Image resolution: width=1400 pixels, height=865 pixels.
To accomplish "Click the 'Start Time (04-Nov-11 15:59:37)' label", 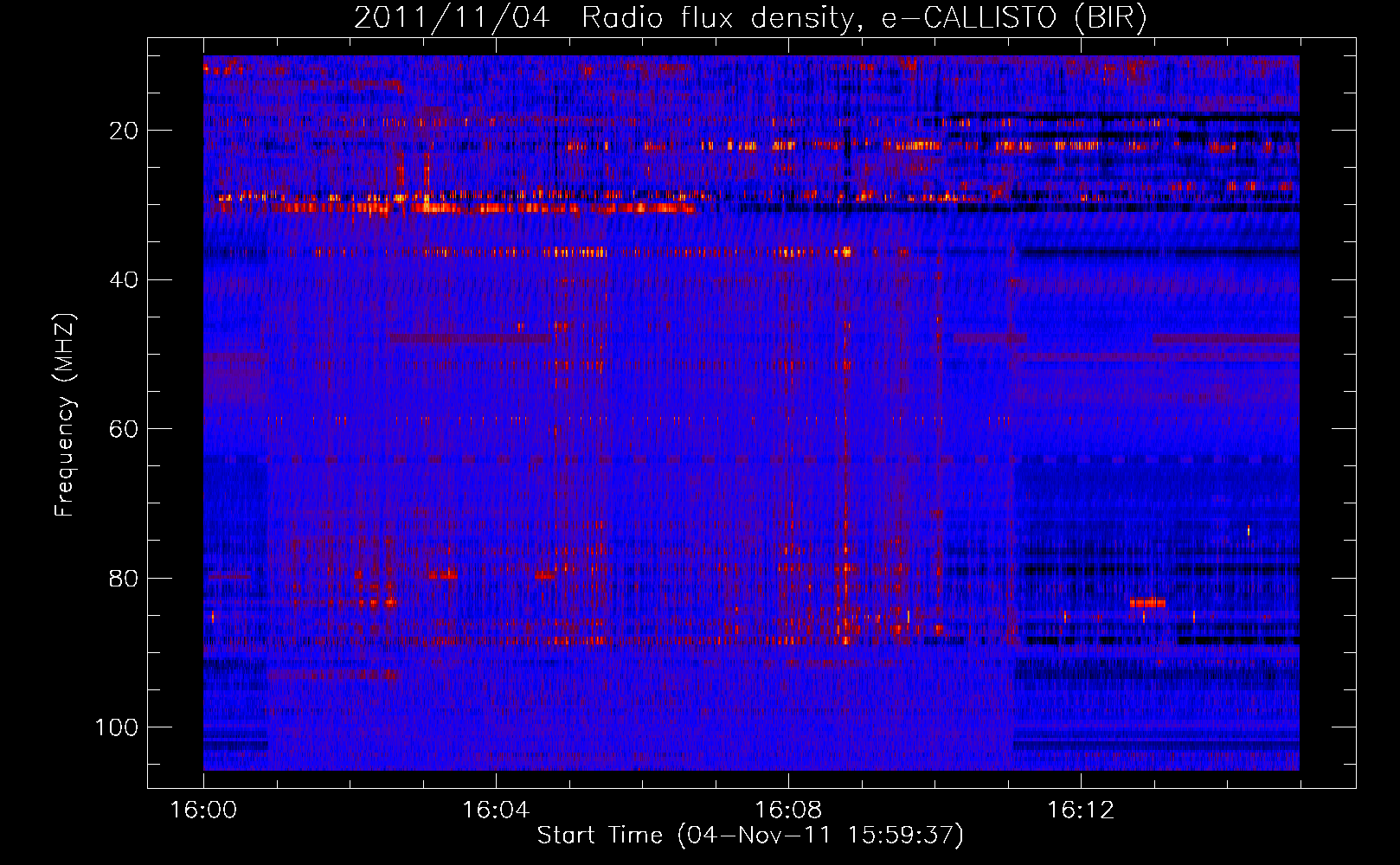I will pyautogui.click(x=750, y=836).
